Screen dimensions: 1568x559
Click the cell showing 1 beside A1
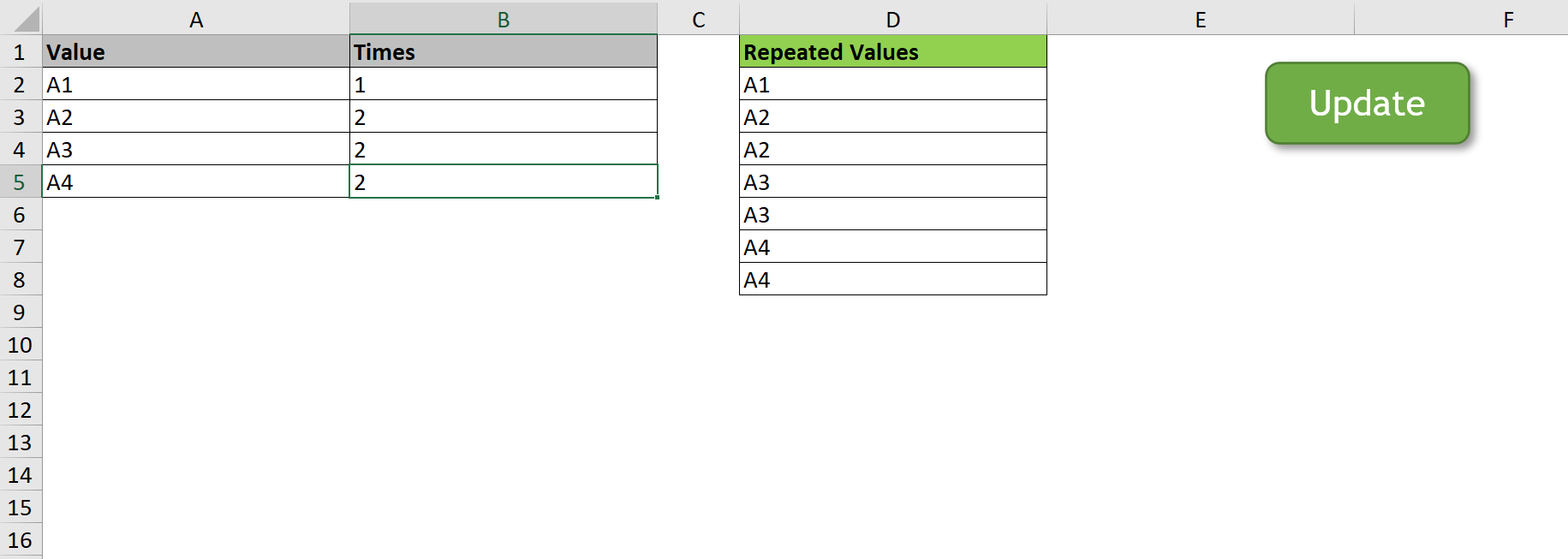tap(504, 84)
